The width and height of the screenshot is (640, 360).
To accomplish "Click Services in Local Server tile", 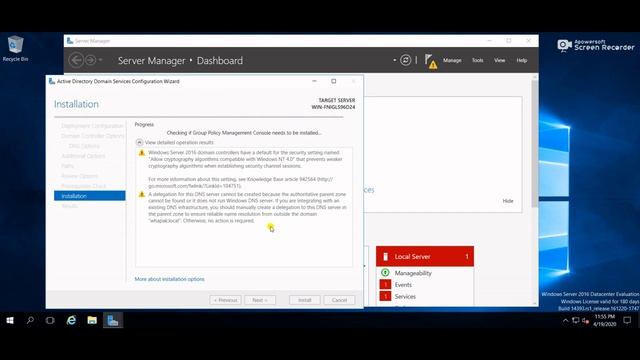I will [405, 297].
